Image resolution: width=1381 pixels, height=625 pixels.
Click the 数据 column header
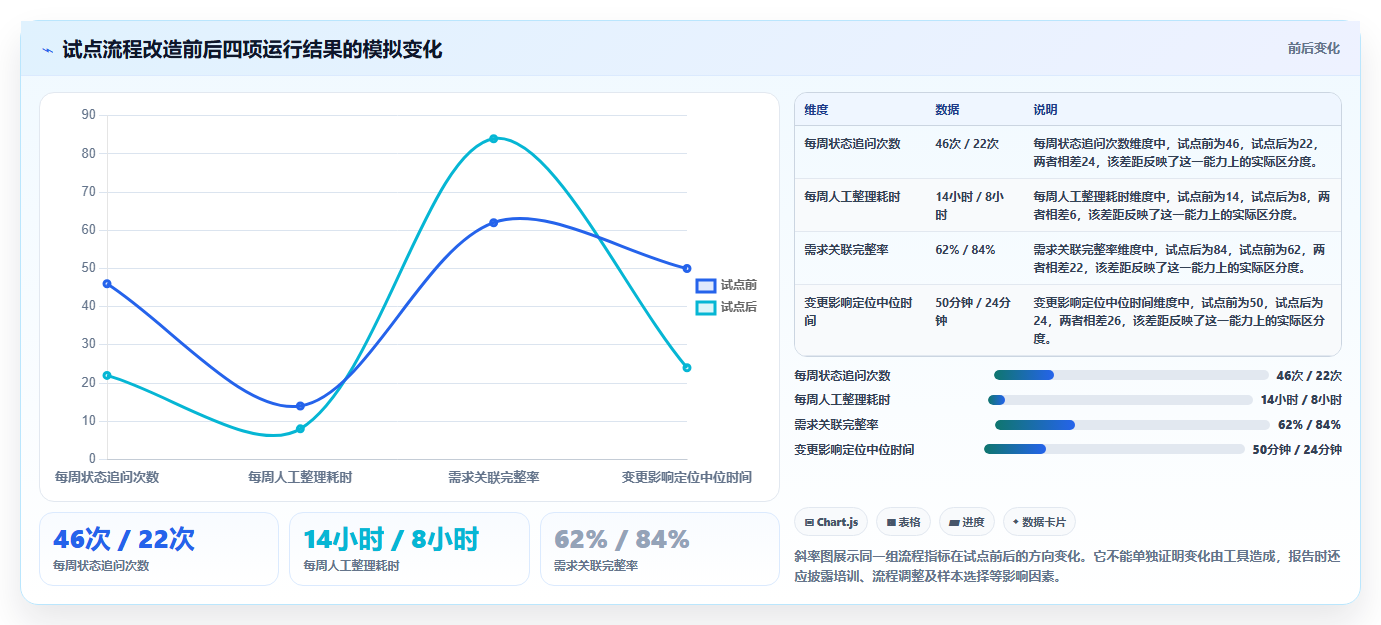pos(947,110)
